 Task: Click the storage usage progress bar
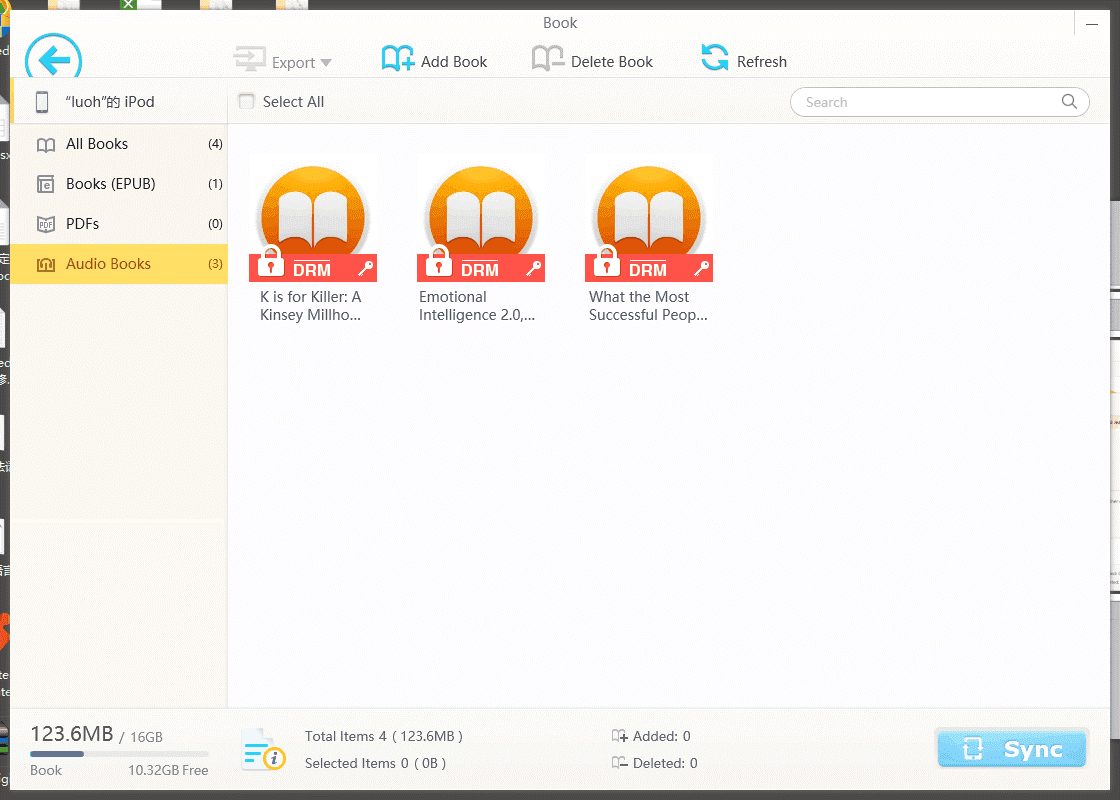click(x=119, y=754)
